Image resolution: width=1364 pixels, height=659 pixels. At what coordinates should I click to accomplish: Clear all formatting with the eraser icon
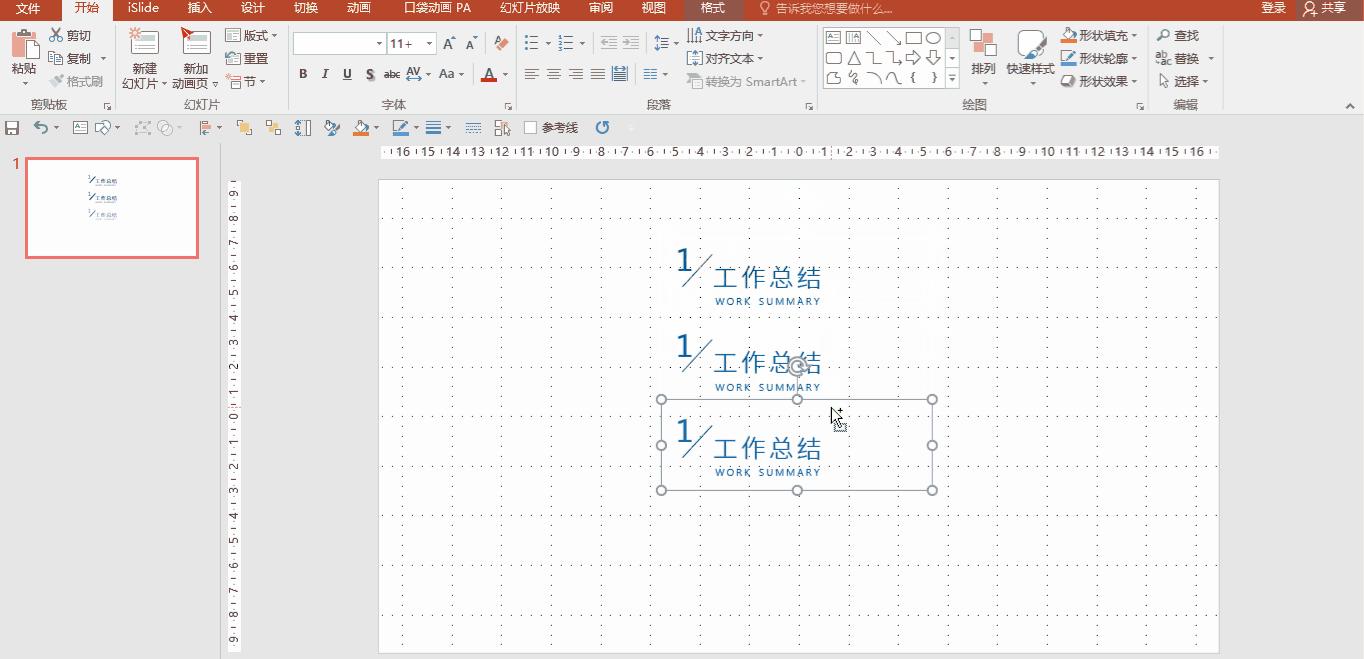(501, 43)
